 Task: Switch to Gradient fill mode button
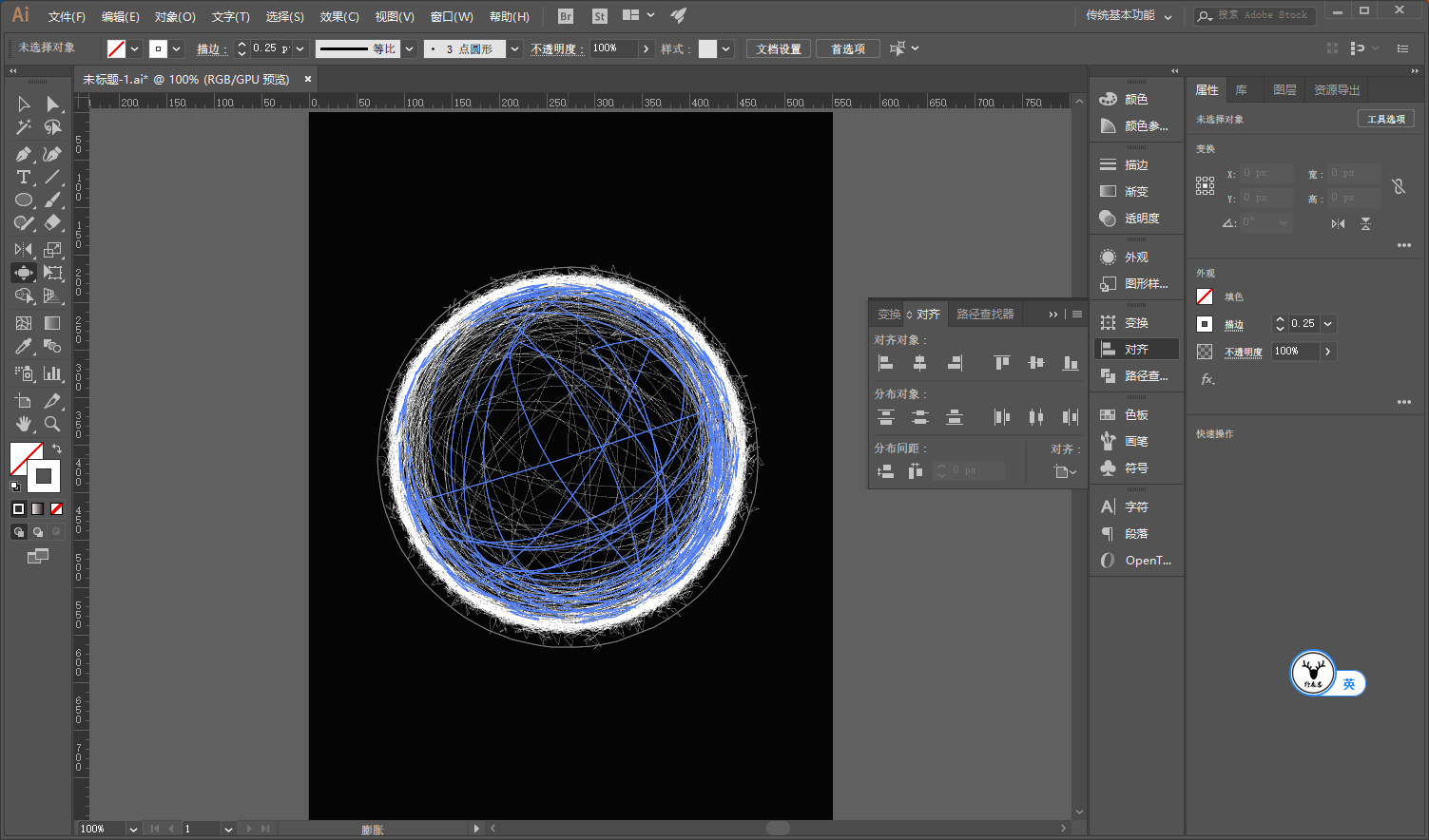[37, 508]
